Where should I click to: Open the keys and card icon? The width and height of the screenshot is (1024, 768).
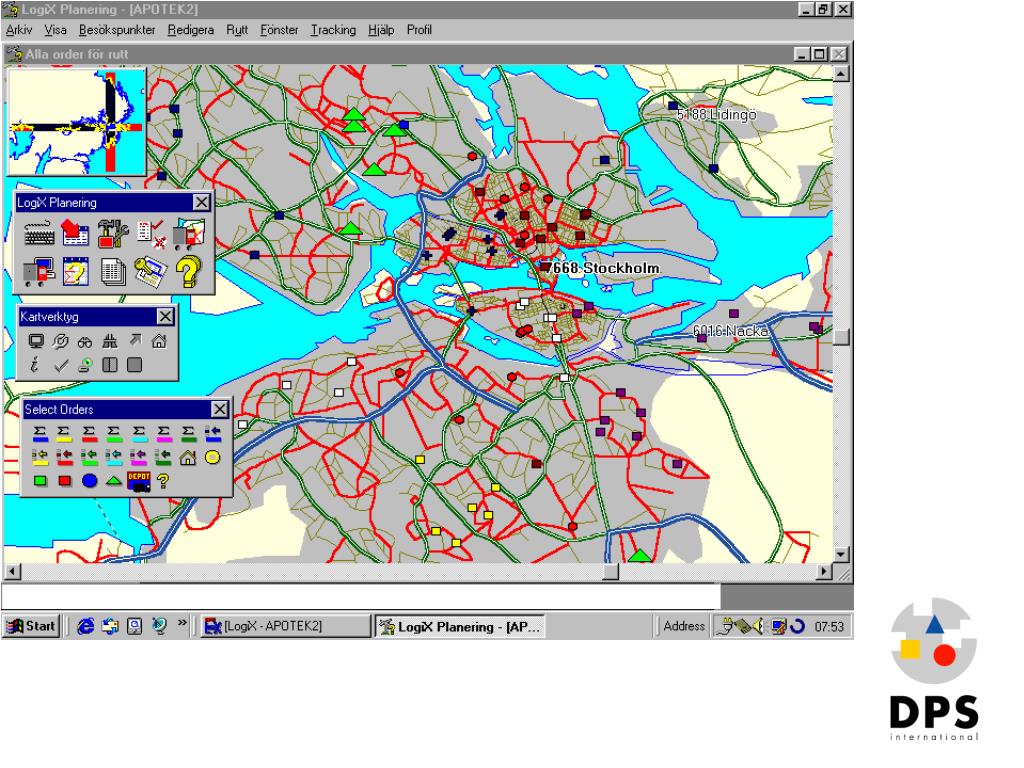(x=150, y=272)
